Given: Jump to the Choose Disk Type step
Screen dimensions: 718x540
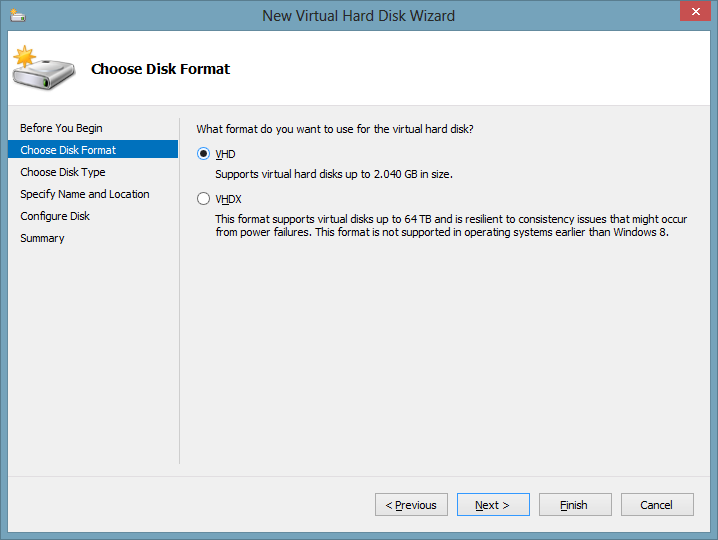Looking at the screenshot, I should [63, 172].
